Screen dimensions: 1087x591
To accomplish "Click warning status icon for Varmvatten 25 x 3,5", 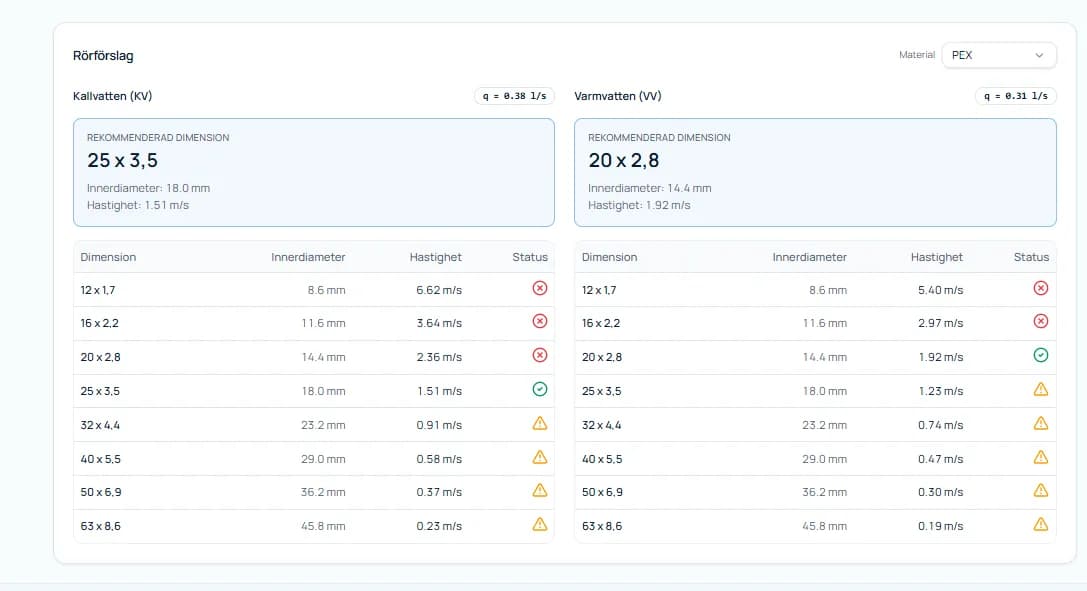I will click(1041, 389).
